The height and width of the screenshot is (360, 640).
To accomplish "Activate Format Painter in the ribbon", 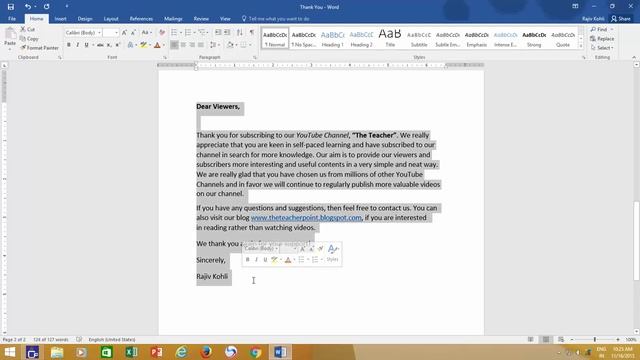I will 39,48.
